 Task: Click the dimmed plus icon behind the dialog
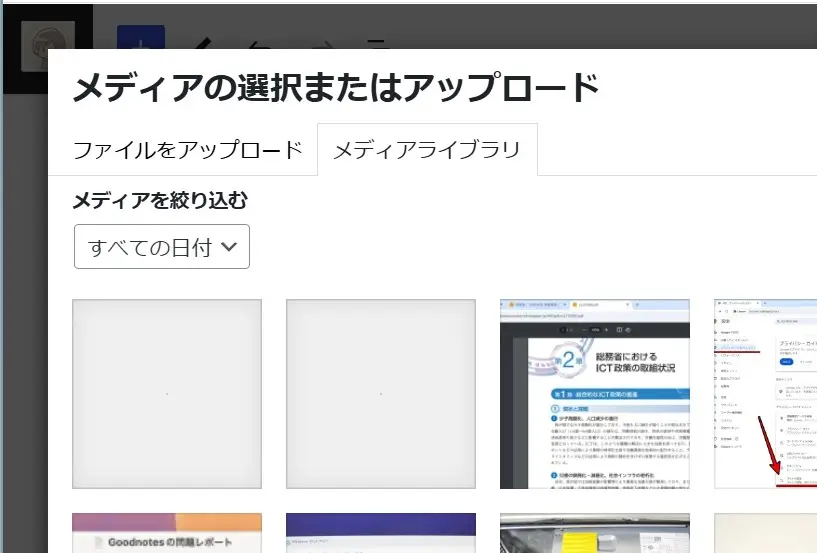pyautogui.click(x=141, y=38)
